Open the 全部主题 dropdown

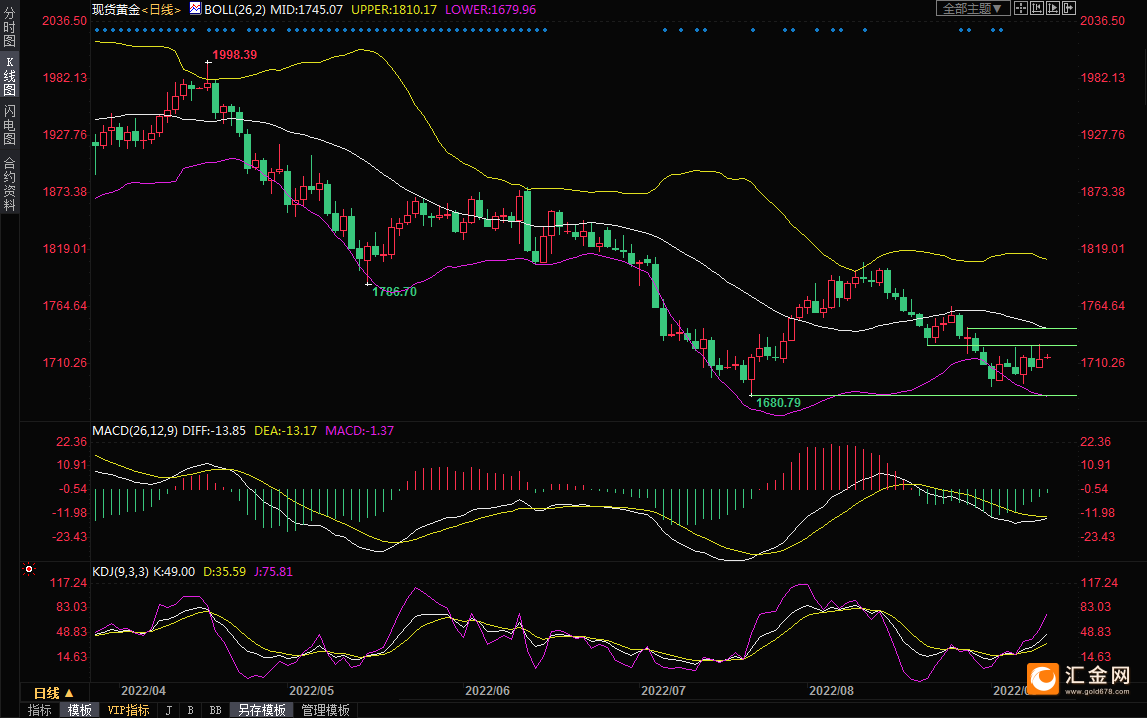[x=971, y=8]
